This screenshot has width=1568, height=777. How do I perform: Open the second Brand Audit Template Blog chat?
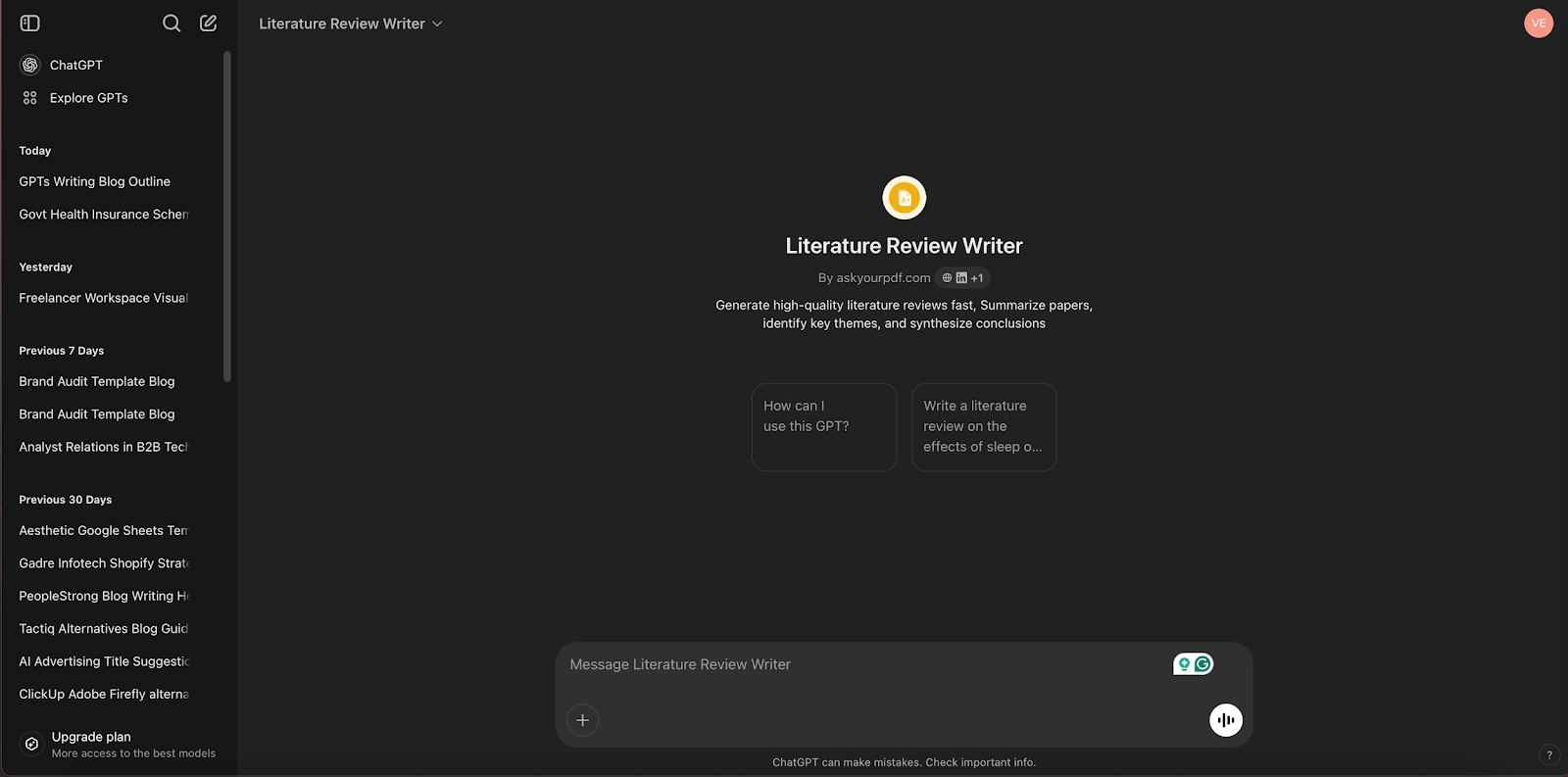pos(97,414)
